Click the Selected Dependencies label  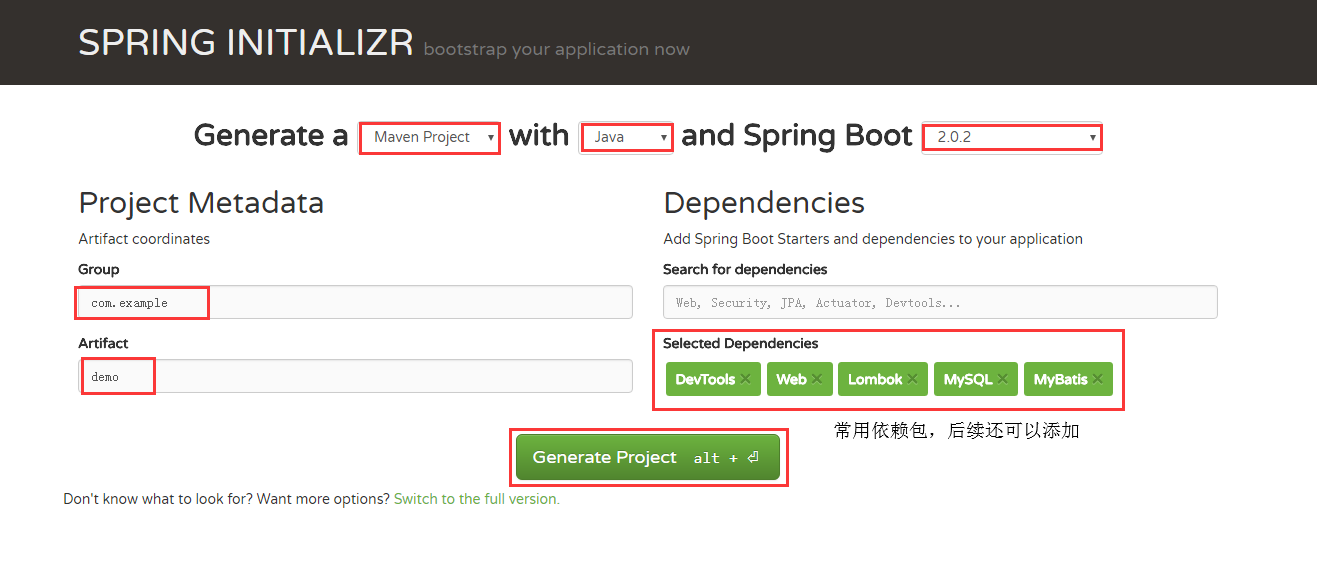tap(740, 343)
